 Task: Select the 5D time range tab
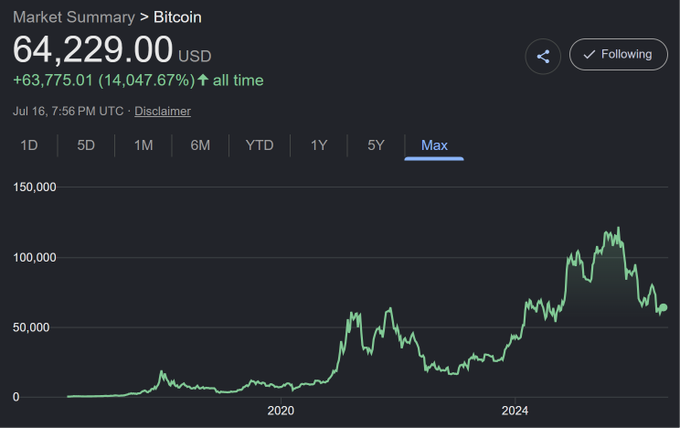point(86,145)
